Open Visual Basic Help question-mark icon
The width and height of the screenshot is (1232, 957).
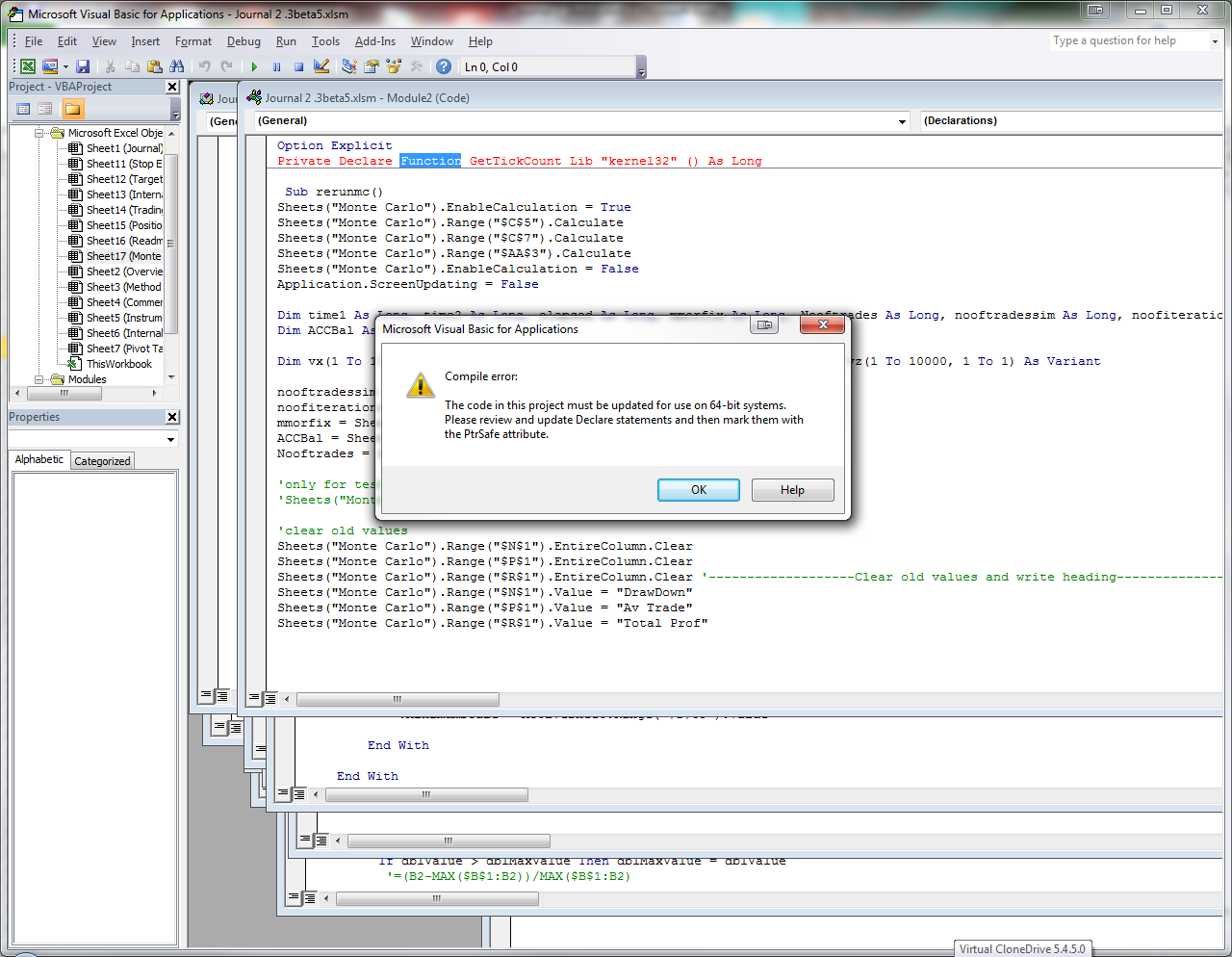(443, 66)
